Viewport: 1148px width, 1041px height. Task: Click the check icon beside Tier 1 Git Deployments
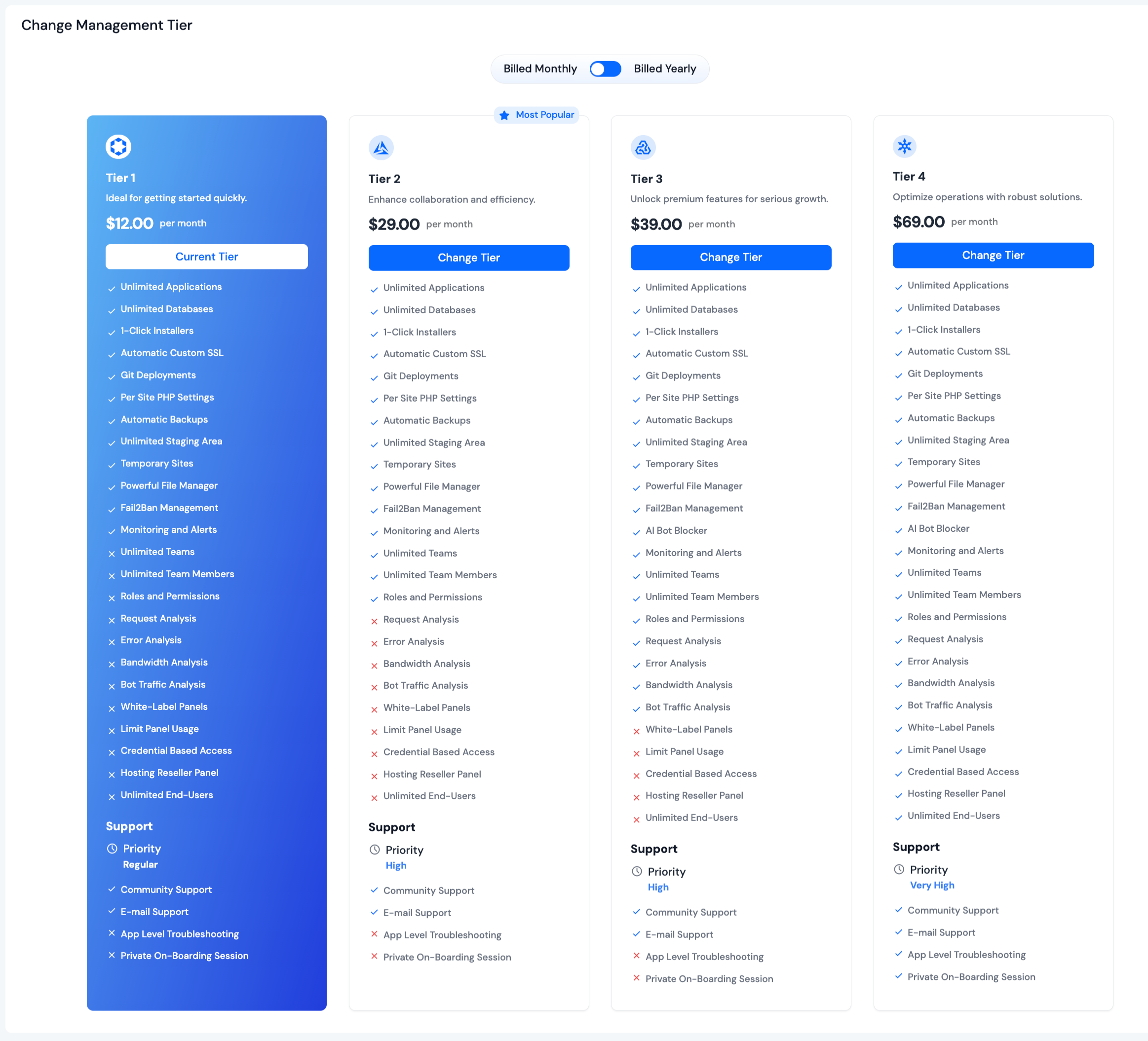pos(112,377)
